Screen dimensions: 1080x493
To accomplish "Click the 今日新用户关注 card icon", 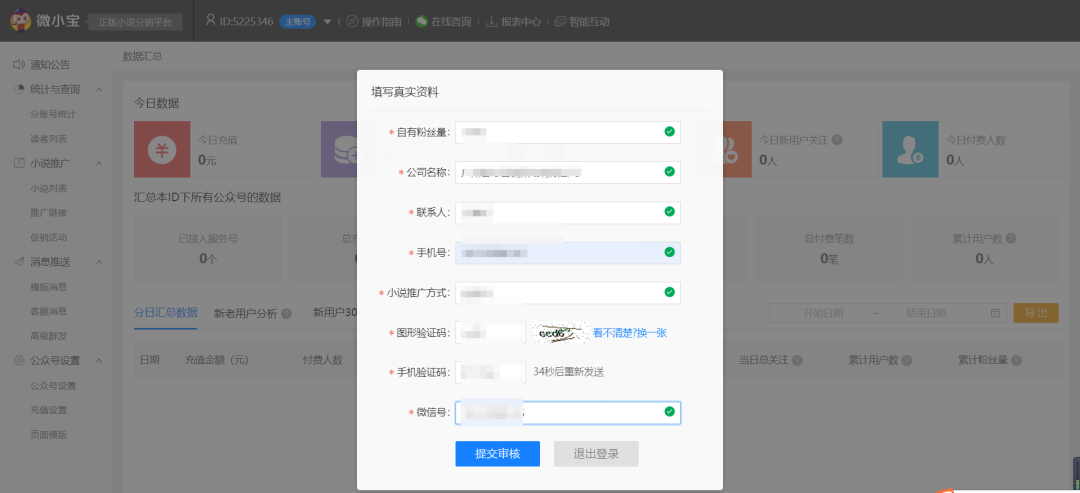I will click(723, 149).
